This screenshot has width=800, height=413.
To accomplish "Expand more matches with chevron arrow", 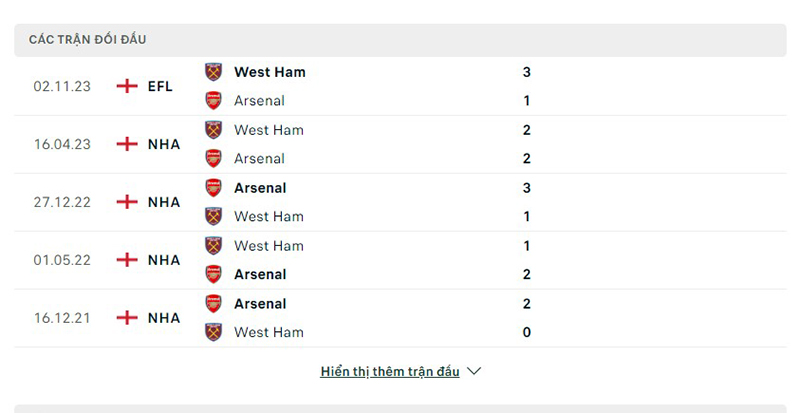I will 474,371.
